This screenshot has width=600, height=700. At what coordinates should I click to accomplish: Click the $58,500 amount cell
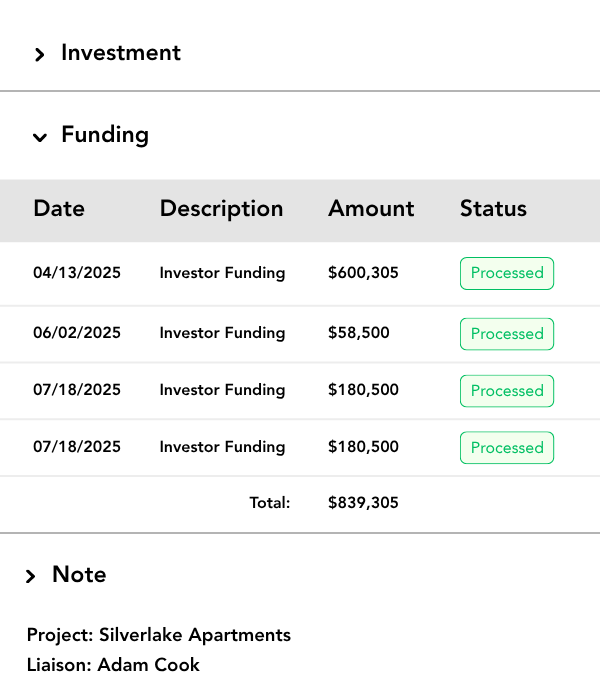pyautogui.click(x=359, y=333)
